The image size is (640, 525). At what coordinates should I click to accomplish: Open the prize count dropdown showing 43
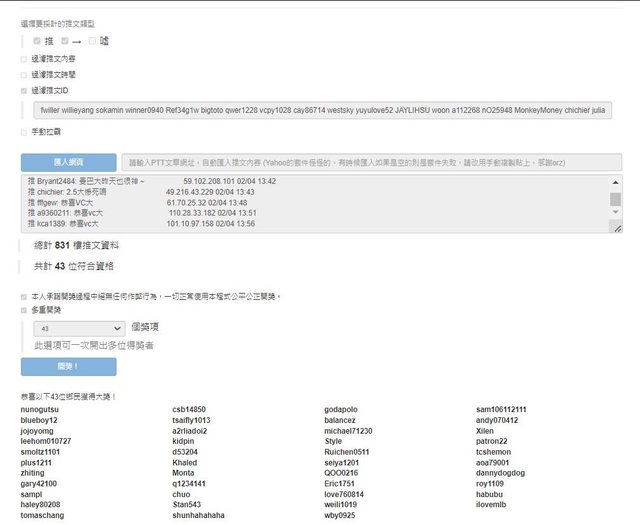point(78,327)
